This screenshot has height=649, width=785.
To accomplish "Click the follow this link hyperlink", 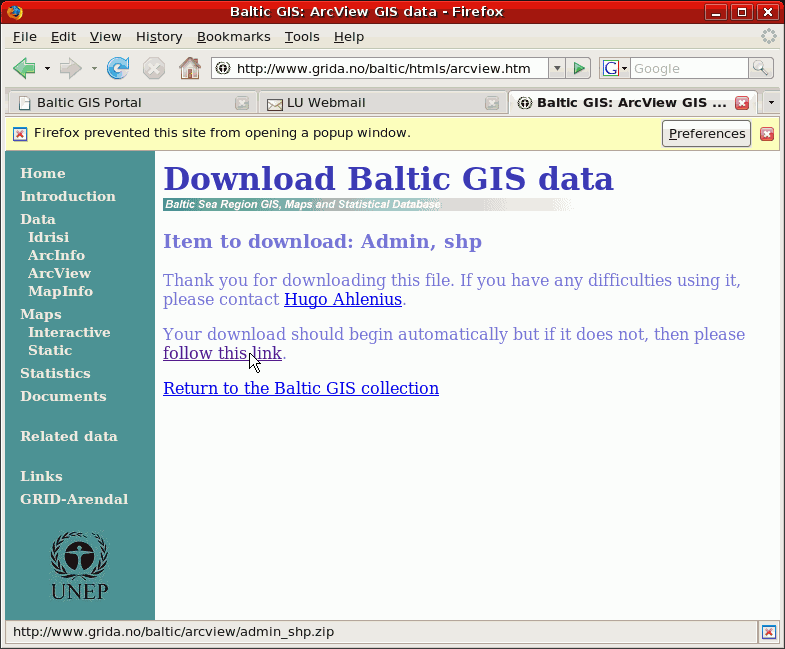I will click(222, 353).
